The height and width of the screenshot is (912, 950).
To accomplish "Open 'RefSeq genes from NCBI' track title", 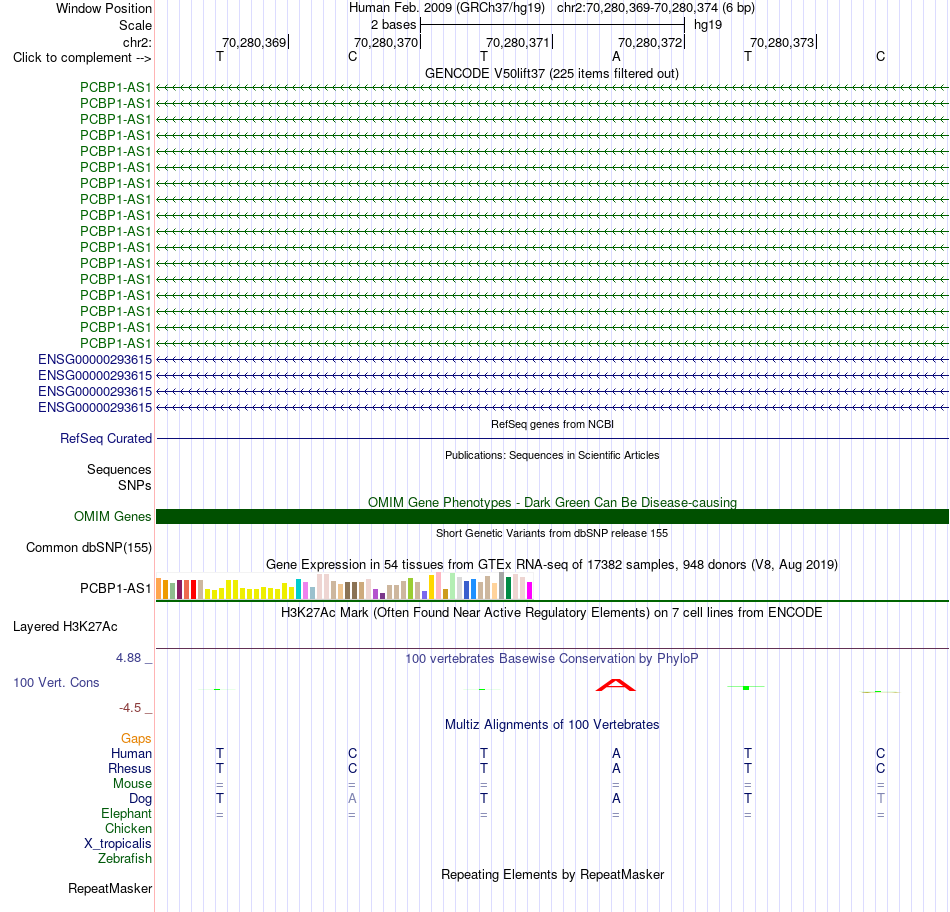I will pos(552,424).
